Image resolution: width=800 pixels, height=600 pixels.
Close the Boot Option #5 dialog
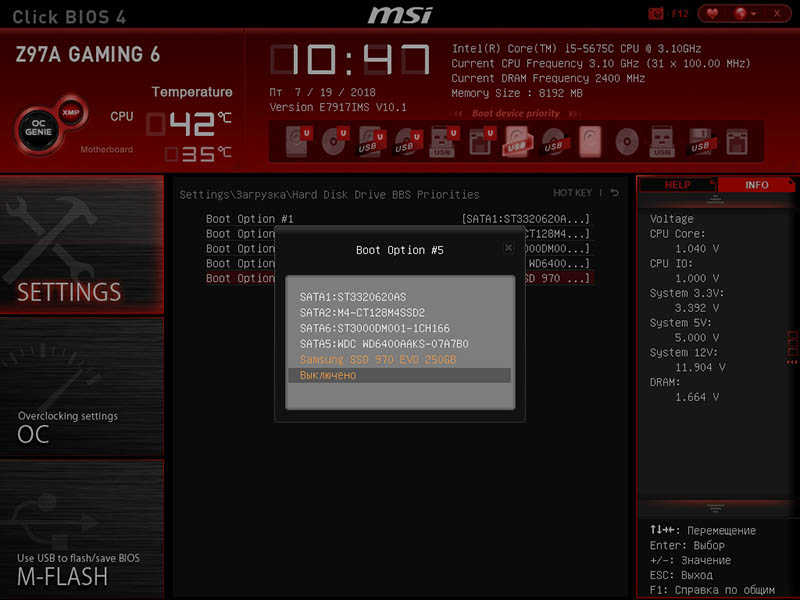tap(508, 247)
